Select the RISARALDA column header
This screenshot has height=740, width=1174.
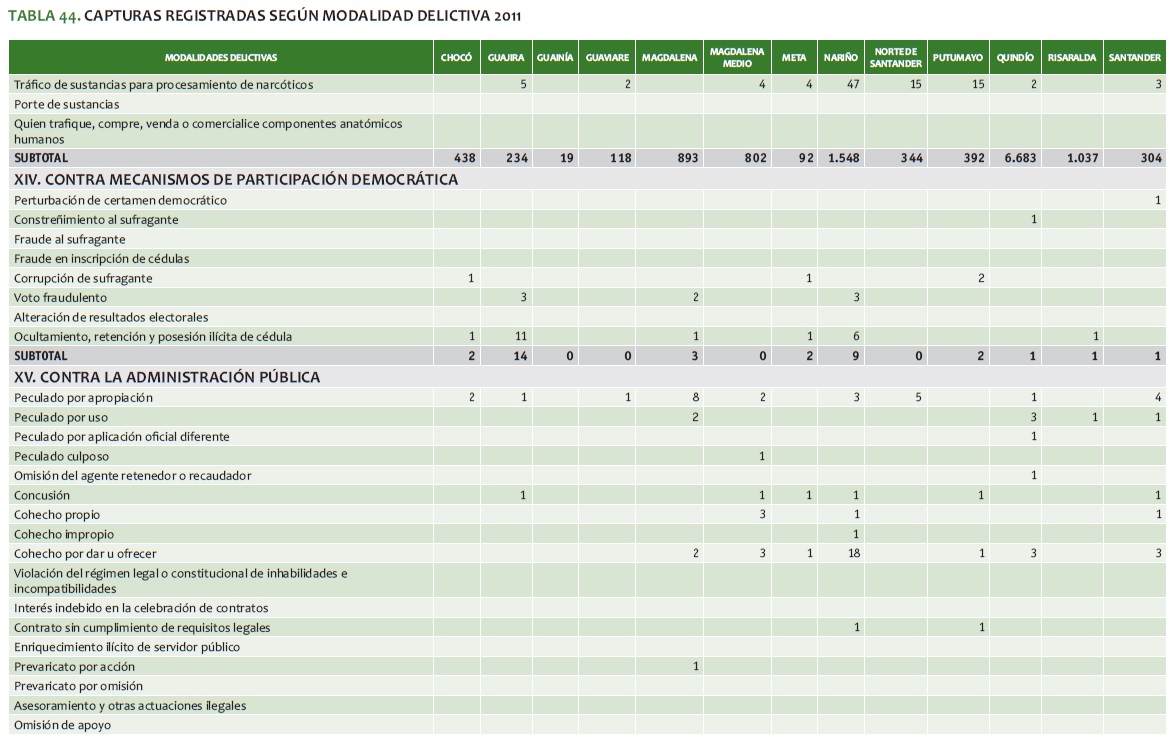pos(1072,58)
